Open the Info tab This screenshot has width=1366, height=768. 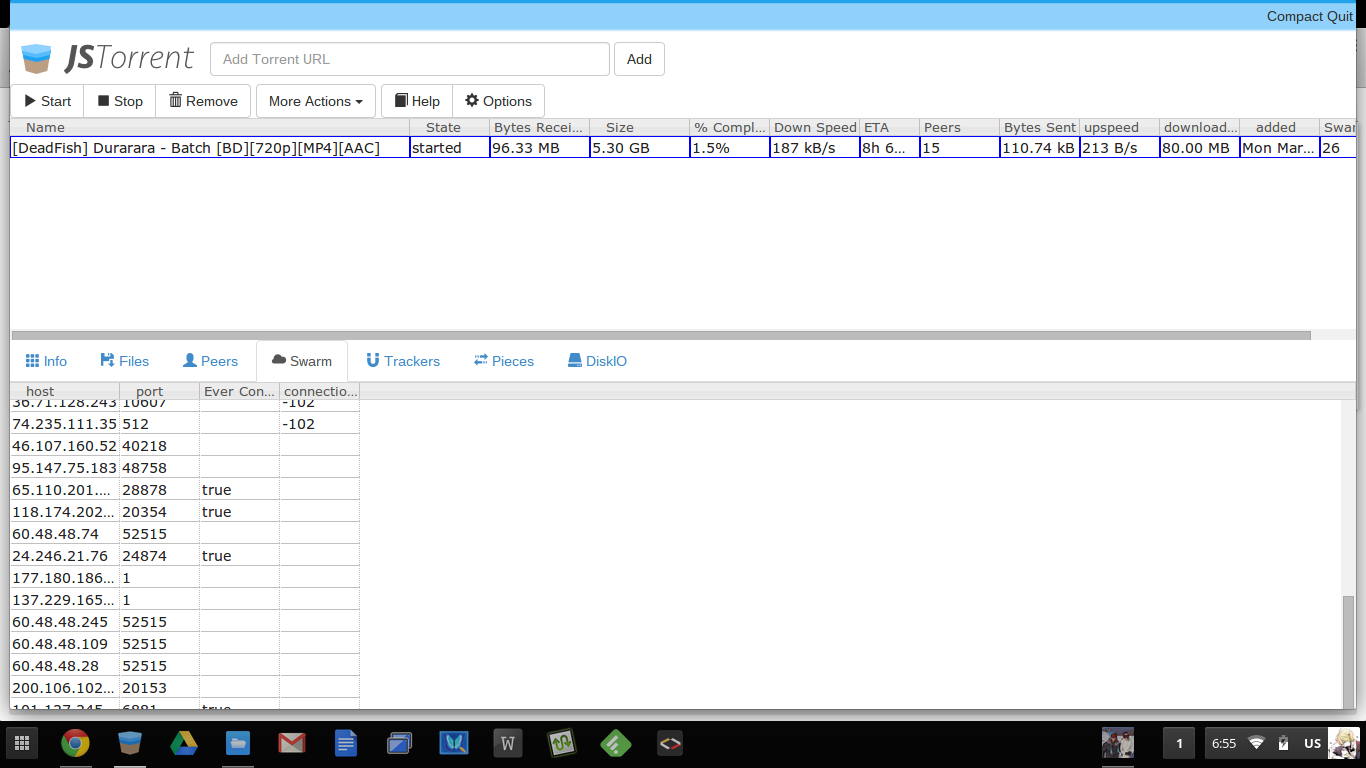click(x=46, y=361)
